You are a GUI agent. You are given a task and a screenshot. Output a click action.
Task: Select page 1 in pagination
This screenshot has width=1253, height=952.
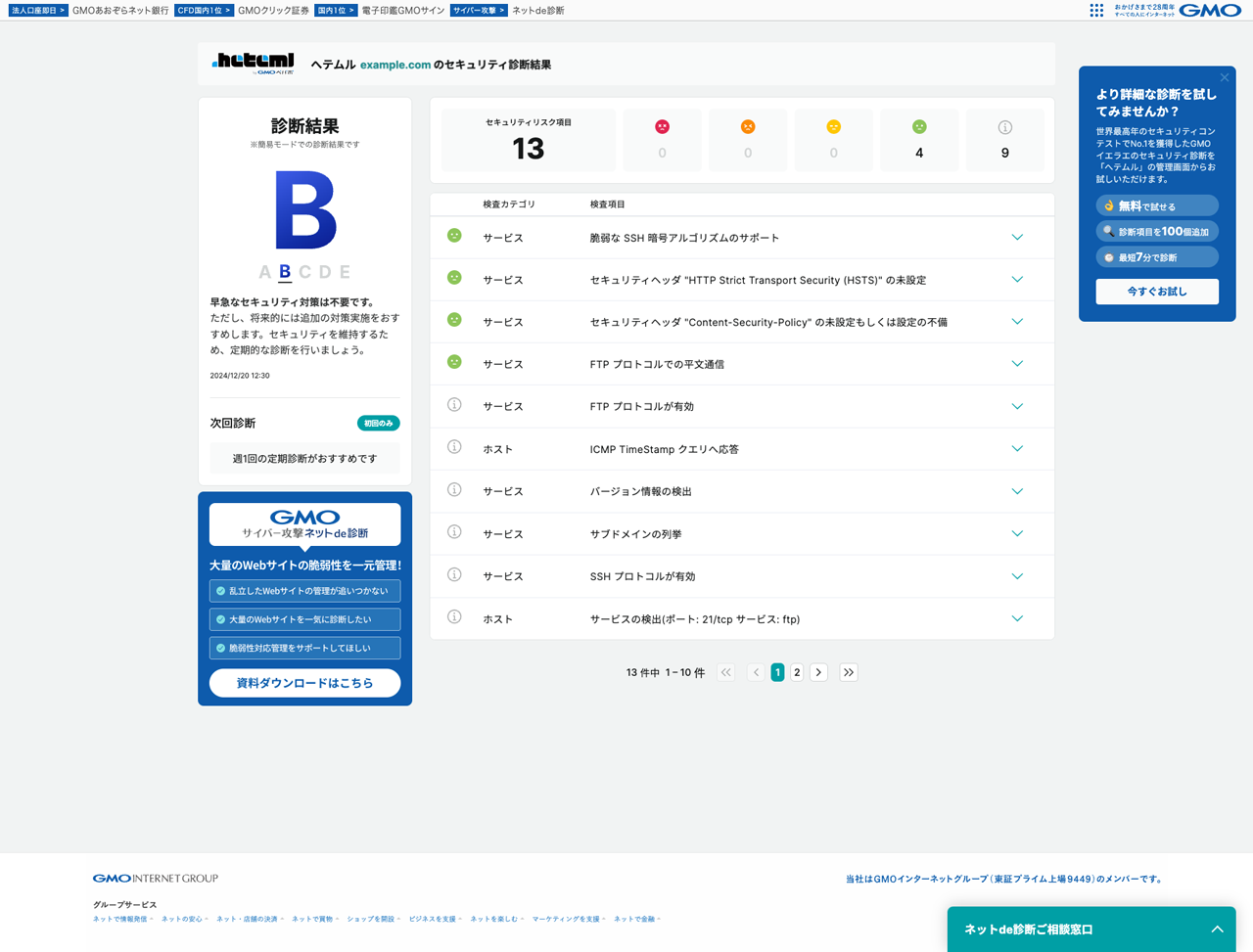[777, 672]
